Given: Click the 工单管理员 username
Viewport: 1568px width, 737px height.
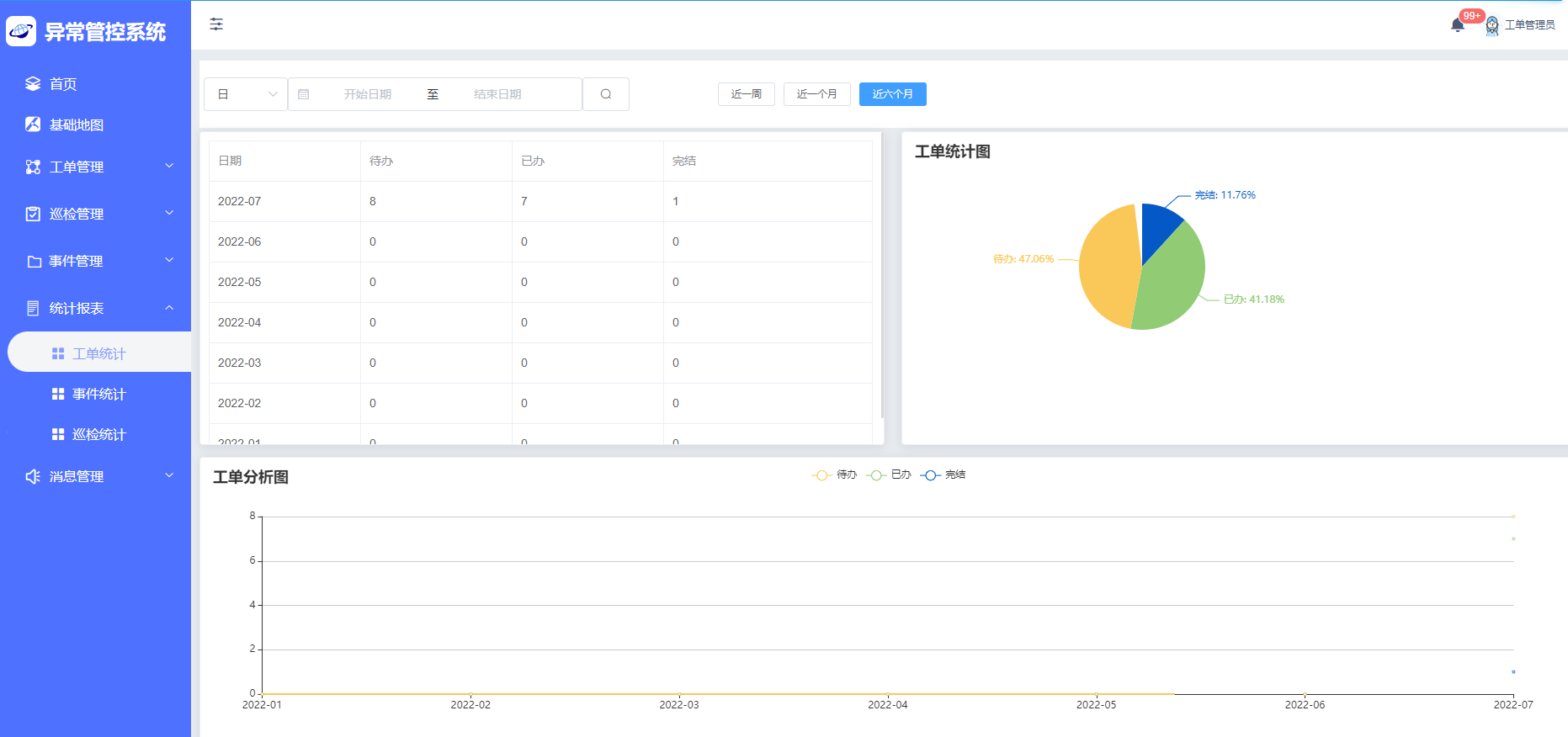Looking at the screenshot, I should point(1530,25).
